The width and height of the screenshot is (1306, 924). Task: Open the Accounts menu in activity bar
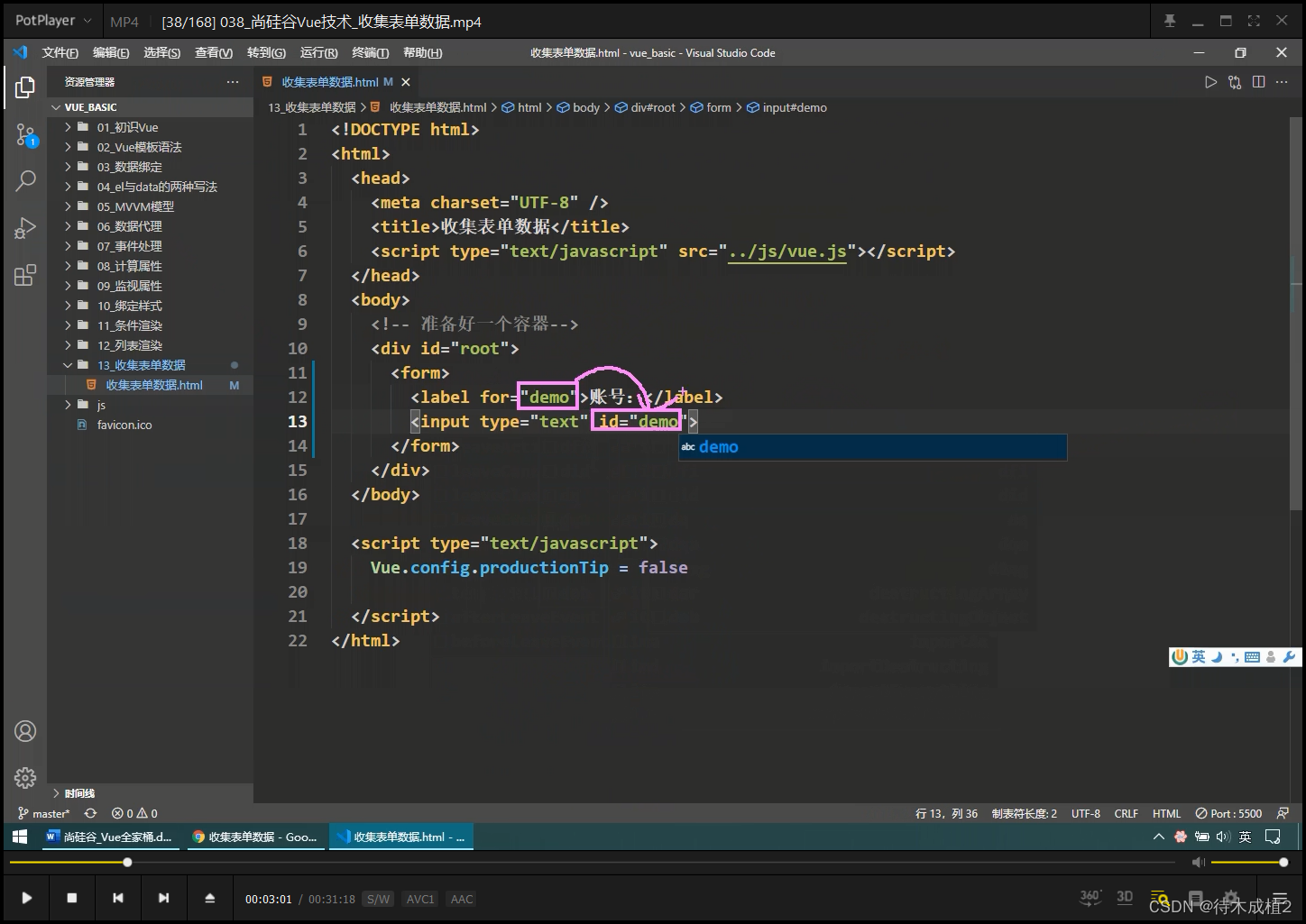(25, 731)
